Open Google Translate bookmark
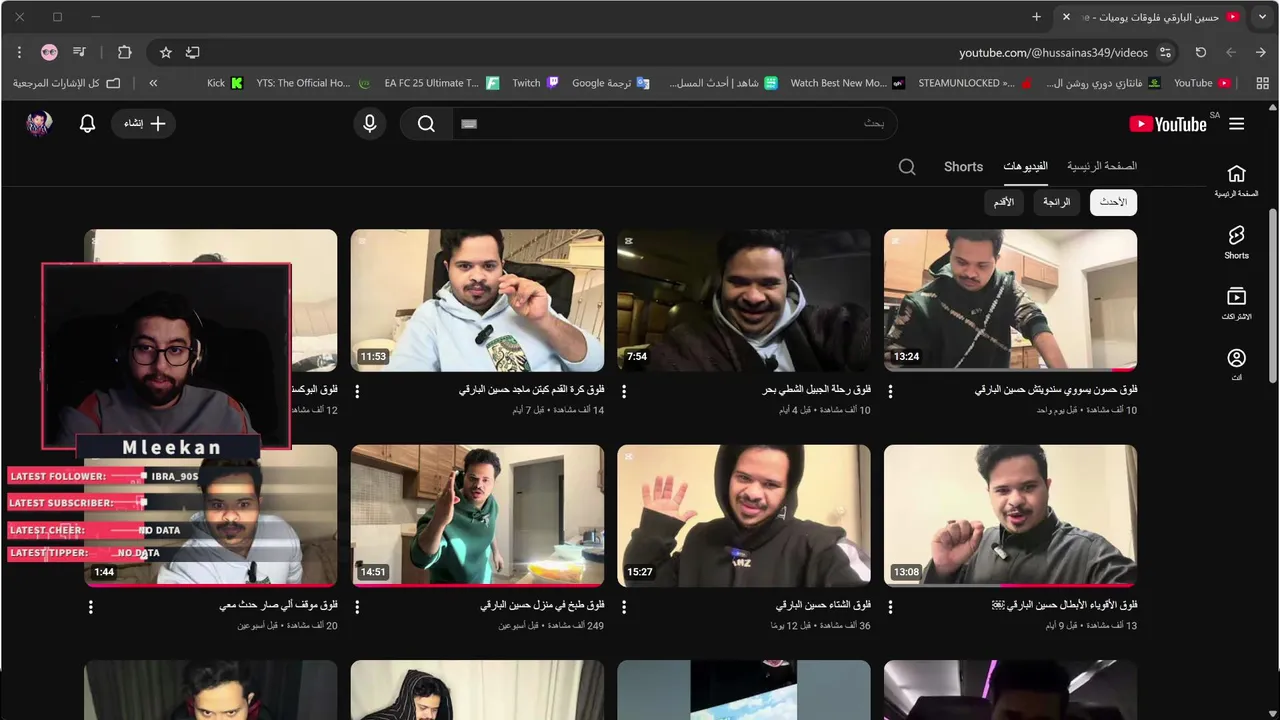Viewport: 1280px width, 720px height. (610, 83)
